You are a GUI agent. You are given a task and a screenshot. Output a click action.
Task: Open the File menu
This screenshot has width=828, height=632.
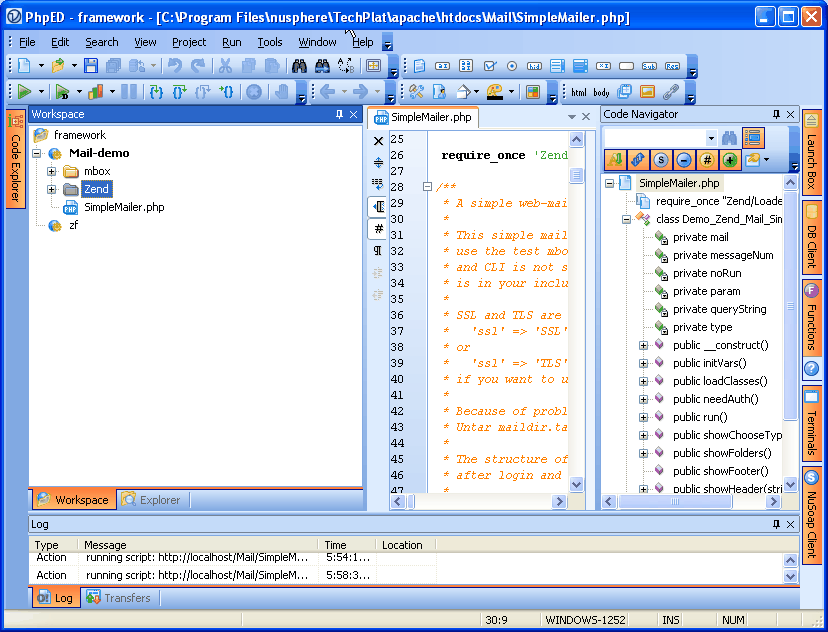coord(27,42)
